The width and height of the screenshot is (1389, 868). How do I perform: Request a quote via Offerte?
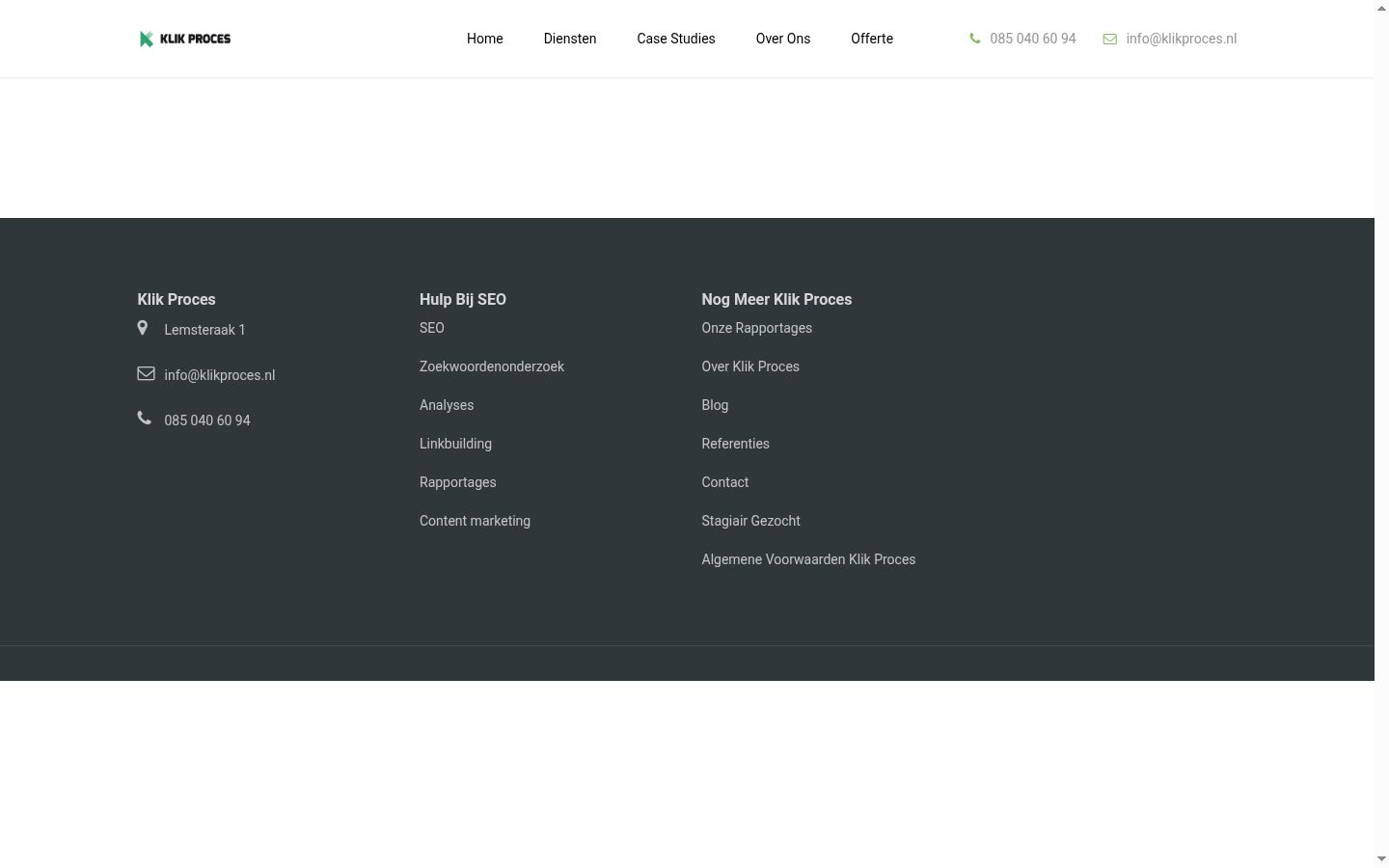click(x=872, y=39)
